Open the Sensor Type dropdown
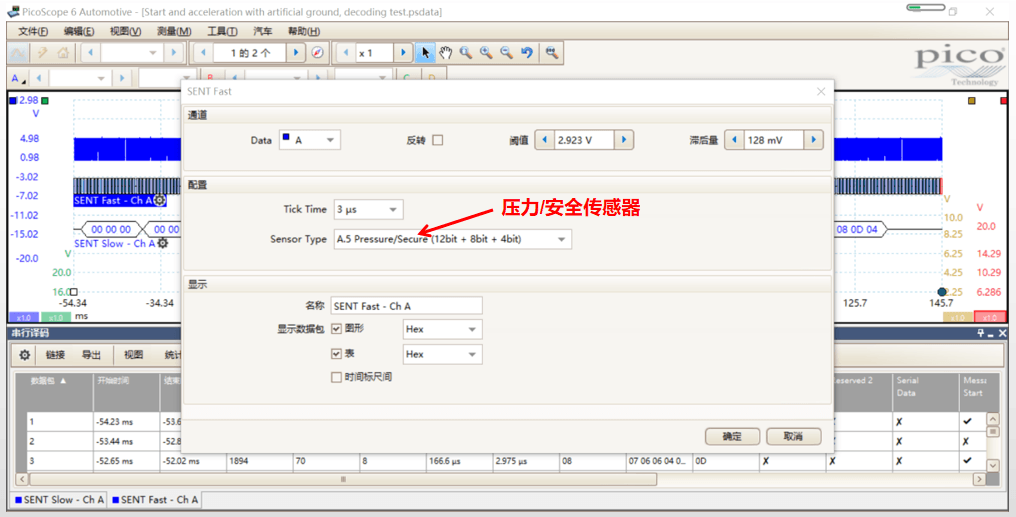 (453, 239)
